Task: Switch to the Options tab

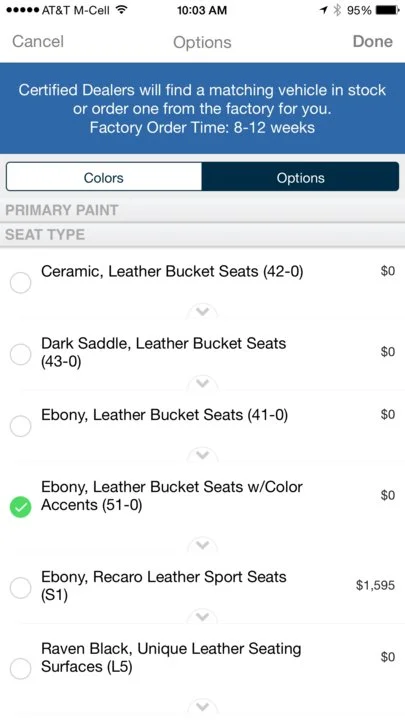Action: pyautogui.click(x=300, y=177)
